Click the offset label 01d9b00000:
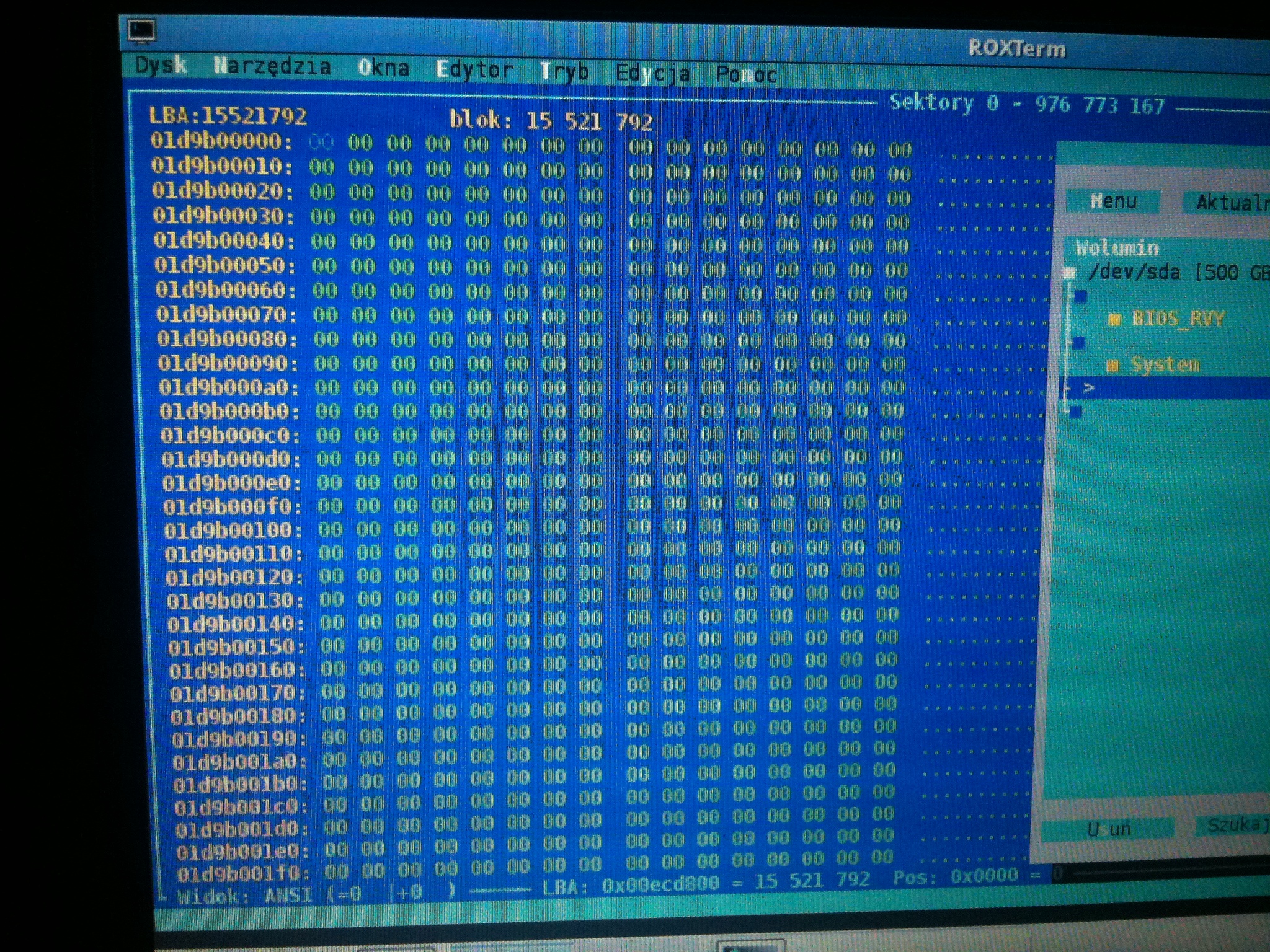 [x=221, y=141]
